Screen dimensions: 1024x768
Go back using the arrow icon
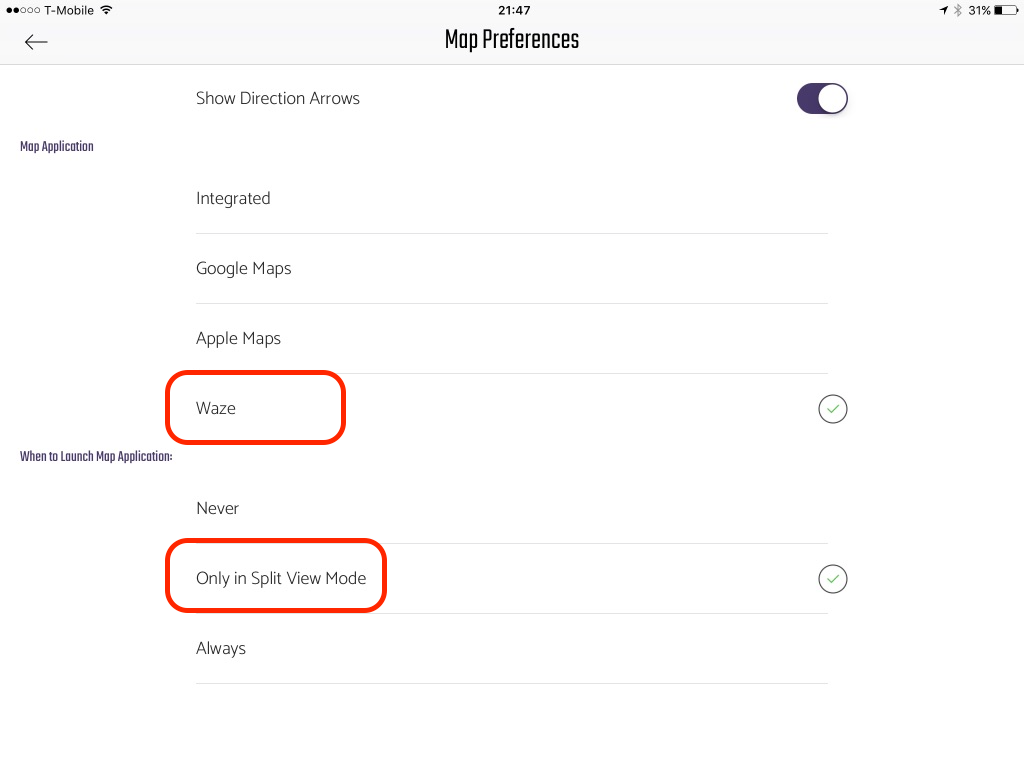[x=36, y=42]
